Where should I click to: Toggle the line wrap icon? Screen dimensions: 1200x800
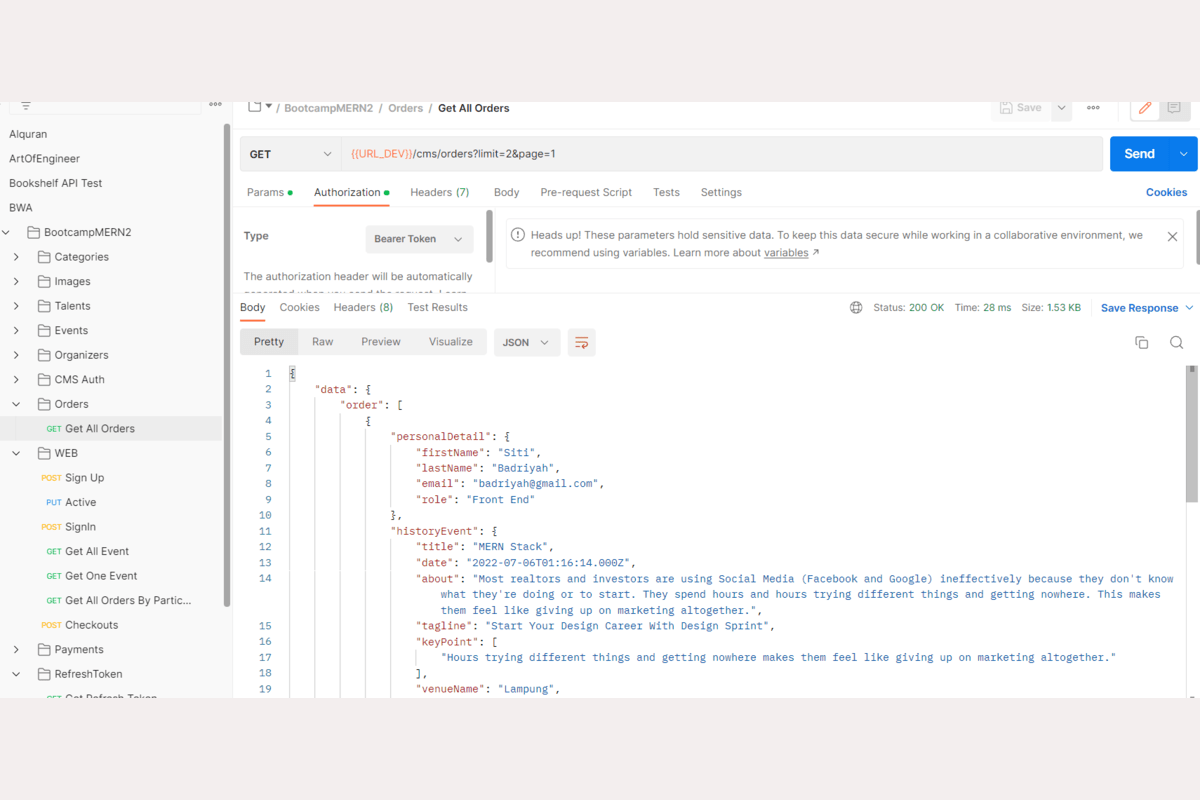click(x=581, y=342)
